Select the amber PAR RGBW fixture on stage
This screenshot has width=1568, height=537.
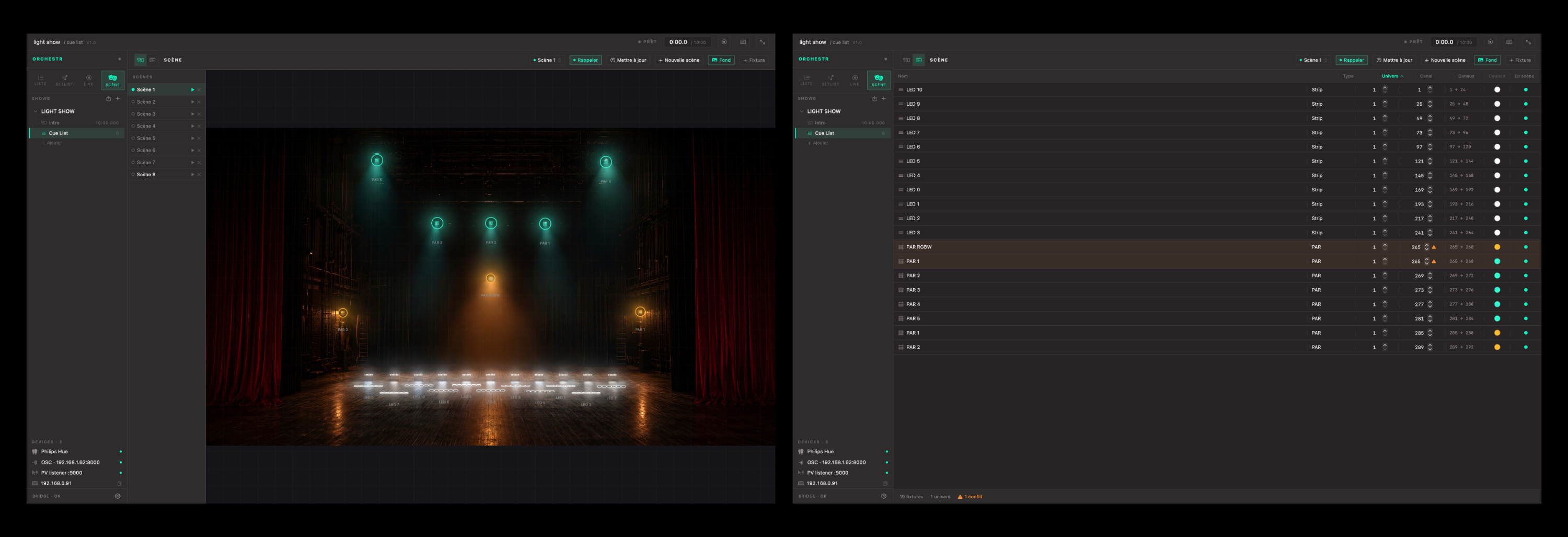point(491,279)
